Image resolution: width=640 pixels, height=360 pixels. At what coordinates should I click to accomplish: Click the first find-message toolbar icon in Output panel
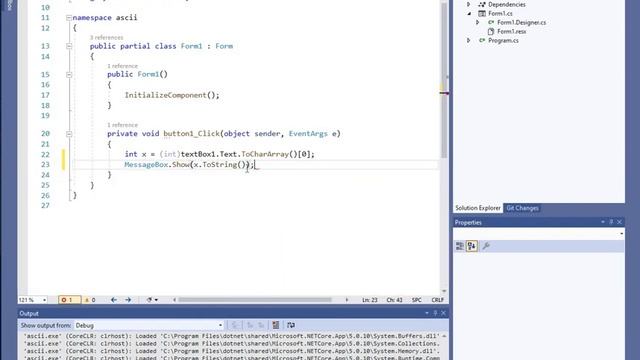coord(235,325)
